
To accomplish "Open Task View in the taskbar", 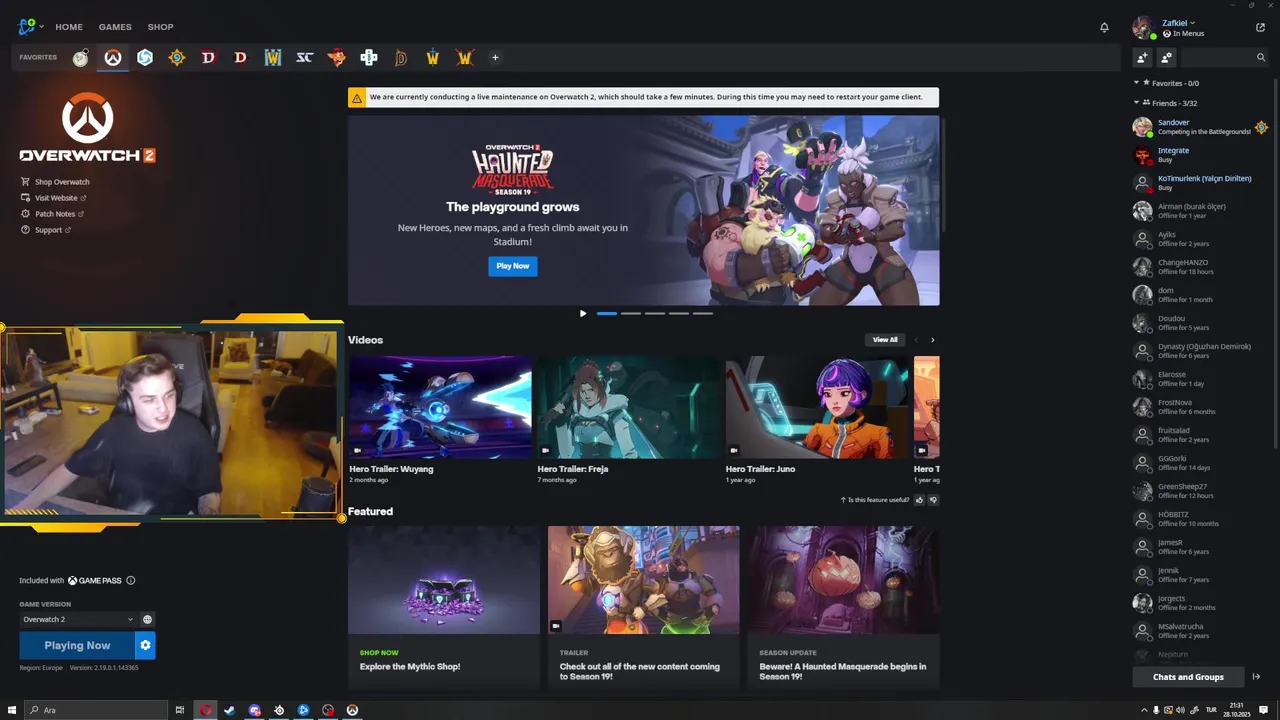I will pos(180,710).
